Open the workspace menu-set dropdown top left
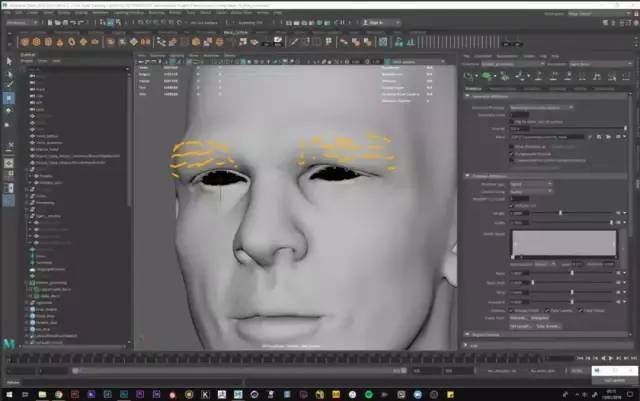Screen dimensions: 640x401 [x=22, y=22]
